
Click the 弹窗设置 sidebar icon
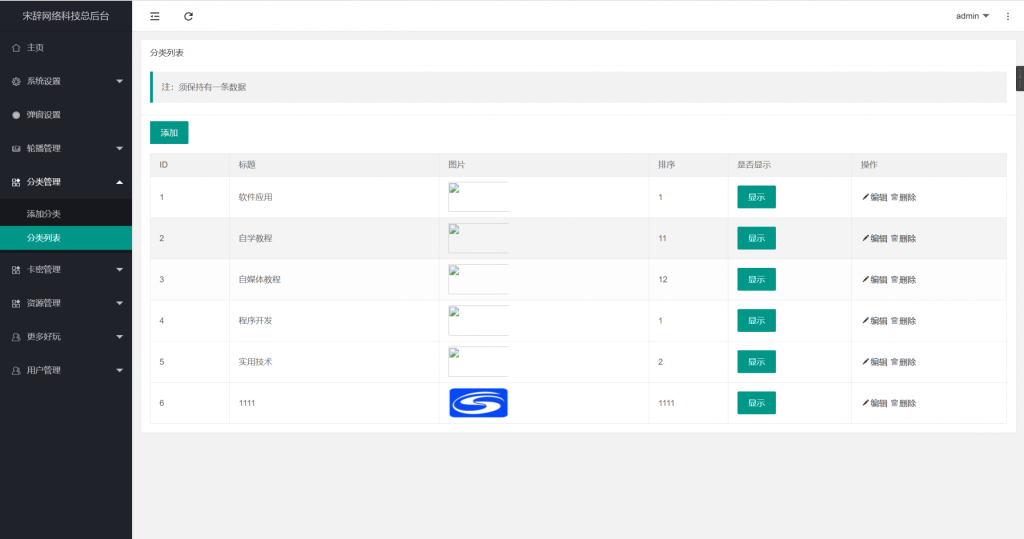16,115
